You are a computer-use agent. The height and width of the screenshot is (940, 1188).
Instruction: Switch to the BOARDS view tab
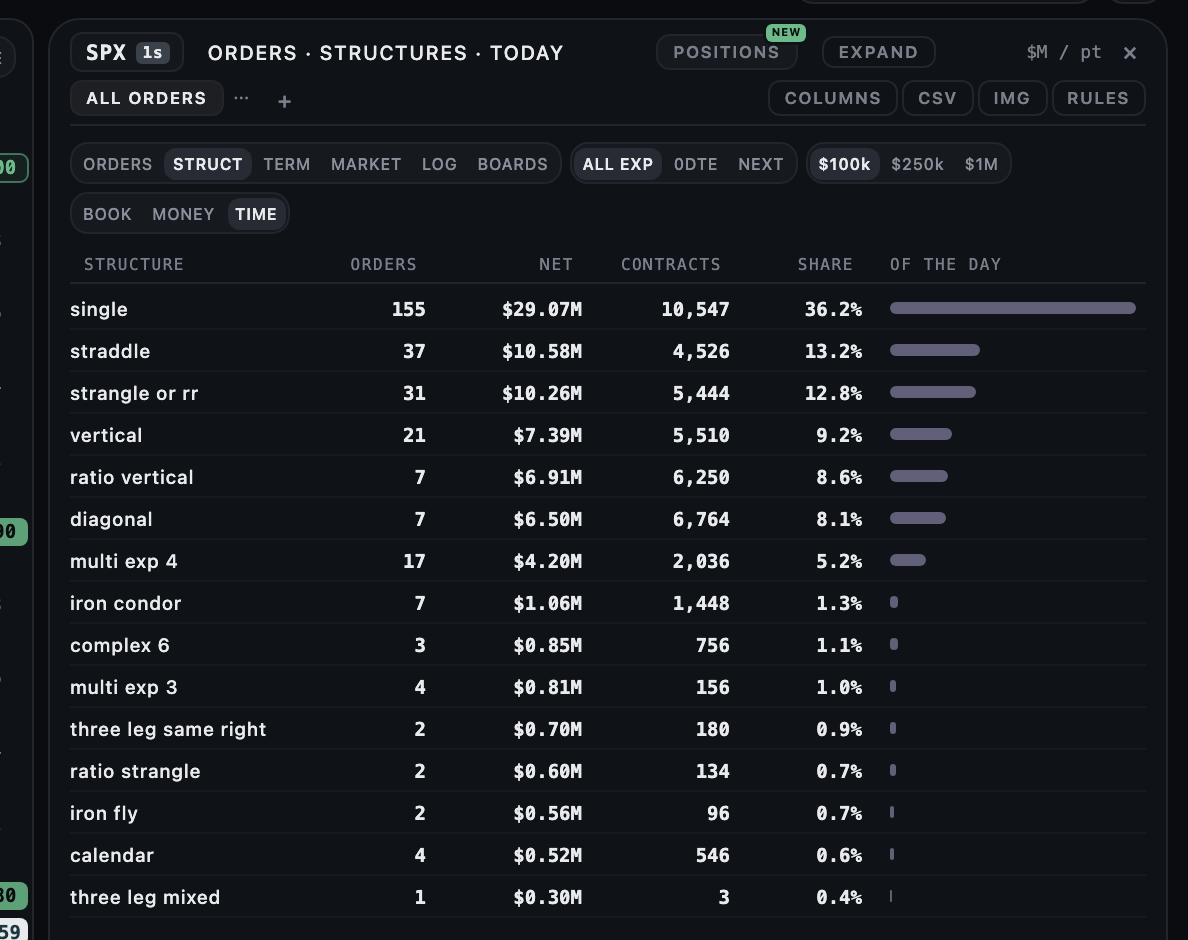coord(512,164)
